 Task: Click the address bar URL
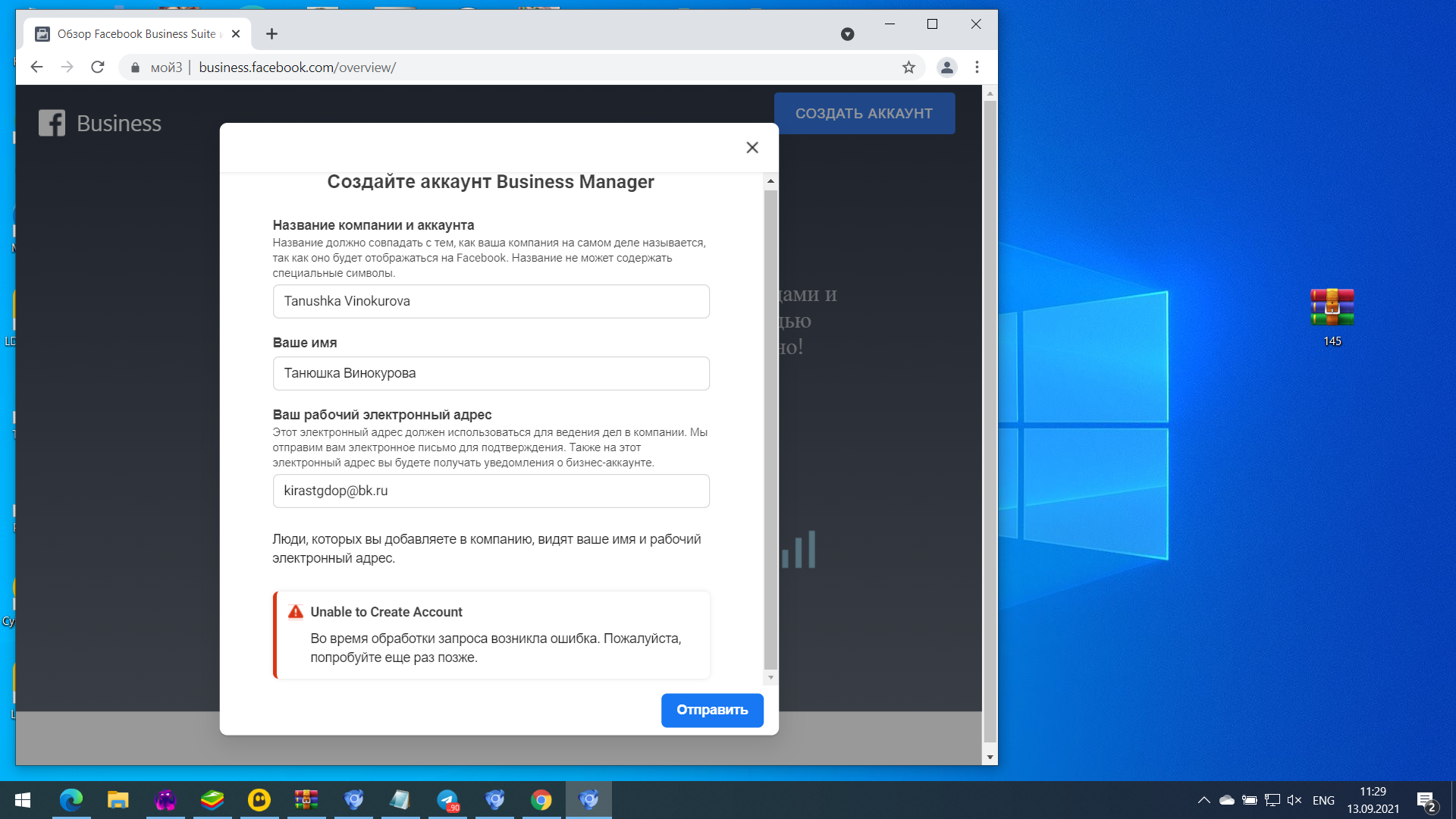point(297,67)
